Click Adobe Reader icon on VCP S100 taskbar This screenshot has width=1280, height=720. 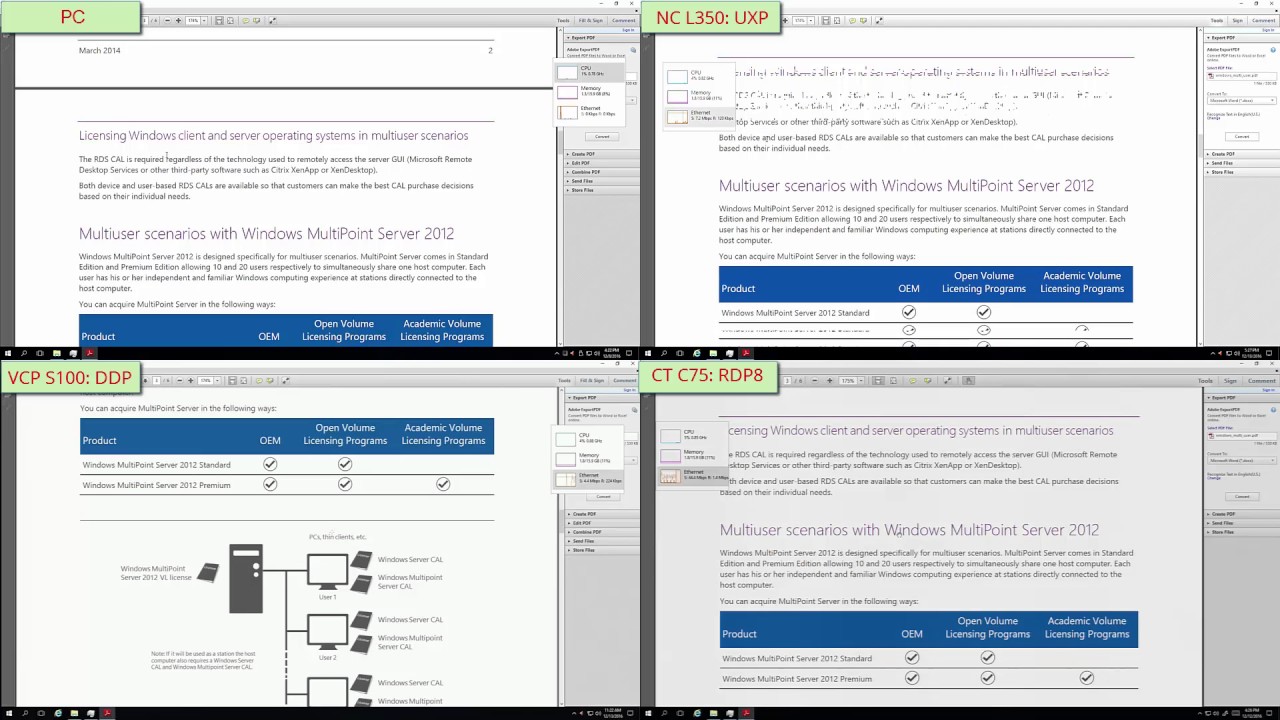[107, 713]
